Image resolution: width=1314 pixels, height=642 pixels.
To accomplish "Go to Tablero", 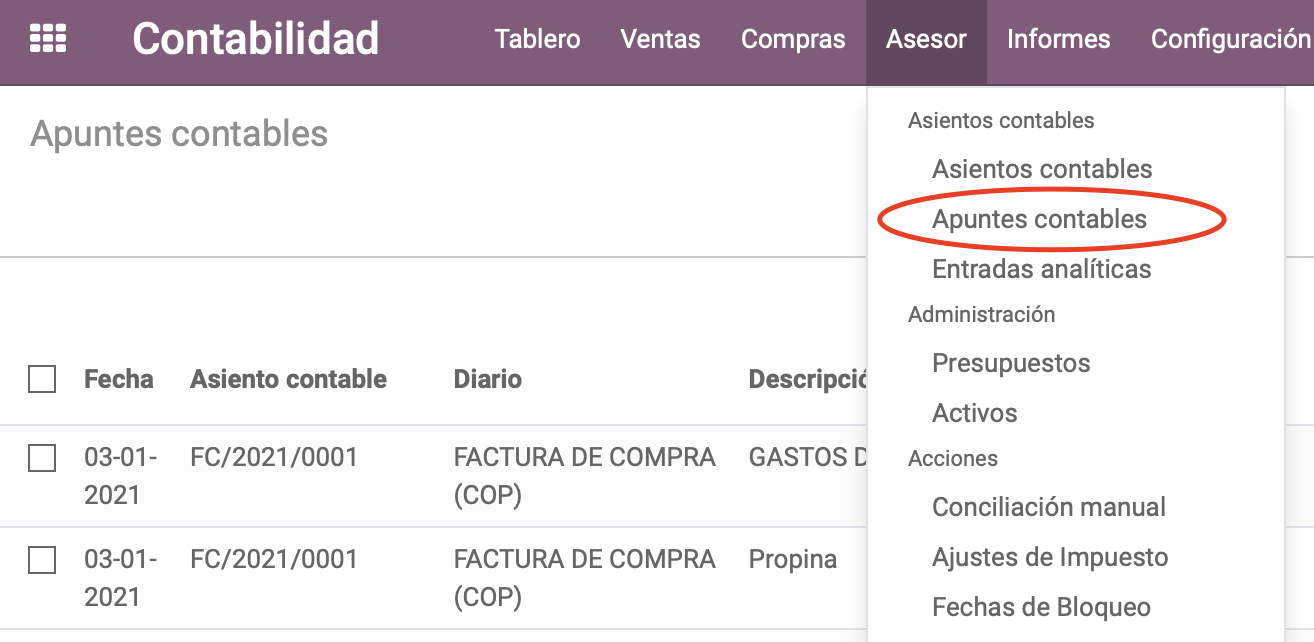I will (537, 40).
